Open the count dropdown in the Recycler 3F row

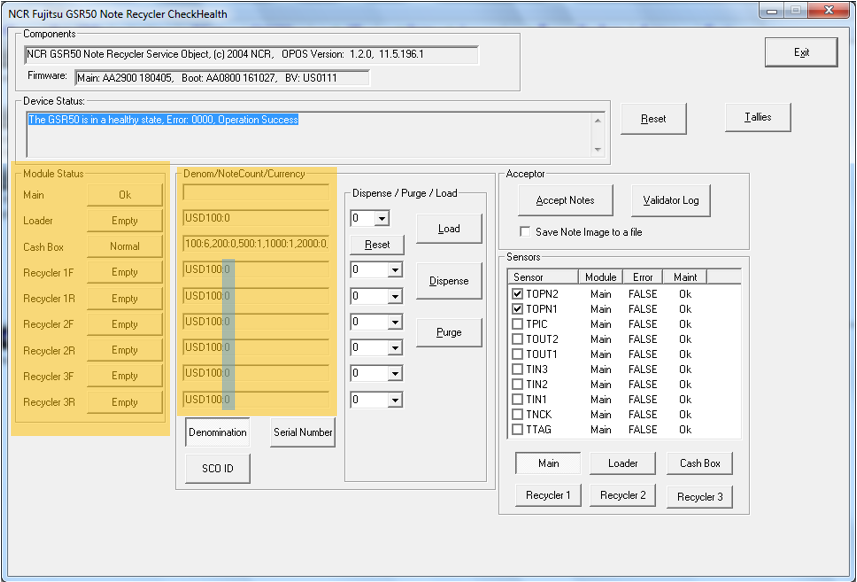point(395,374)
